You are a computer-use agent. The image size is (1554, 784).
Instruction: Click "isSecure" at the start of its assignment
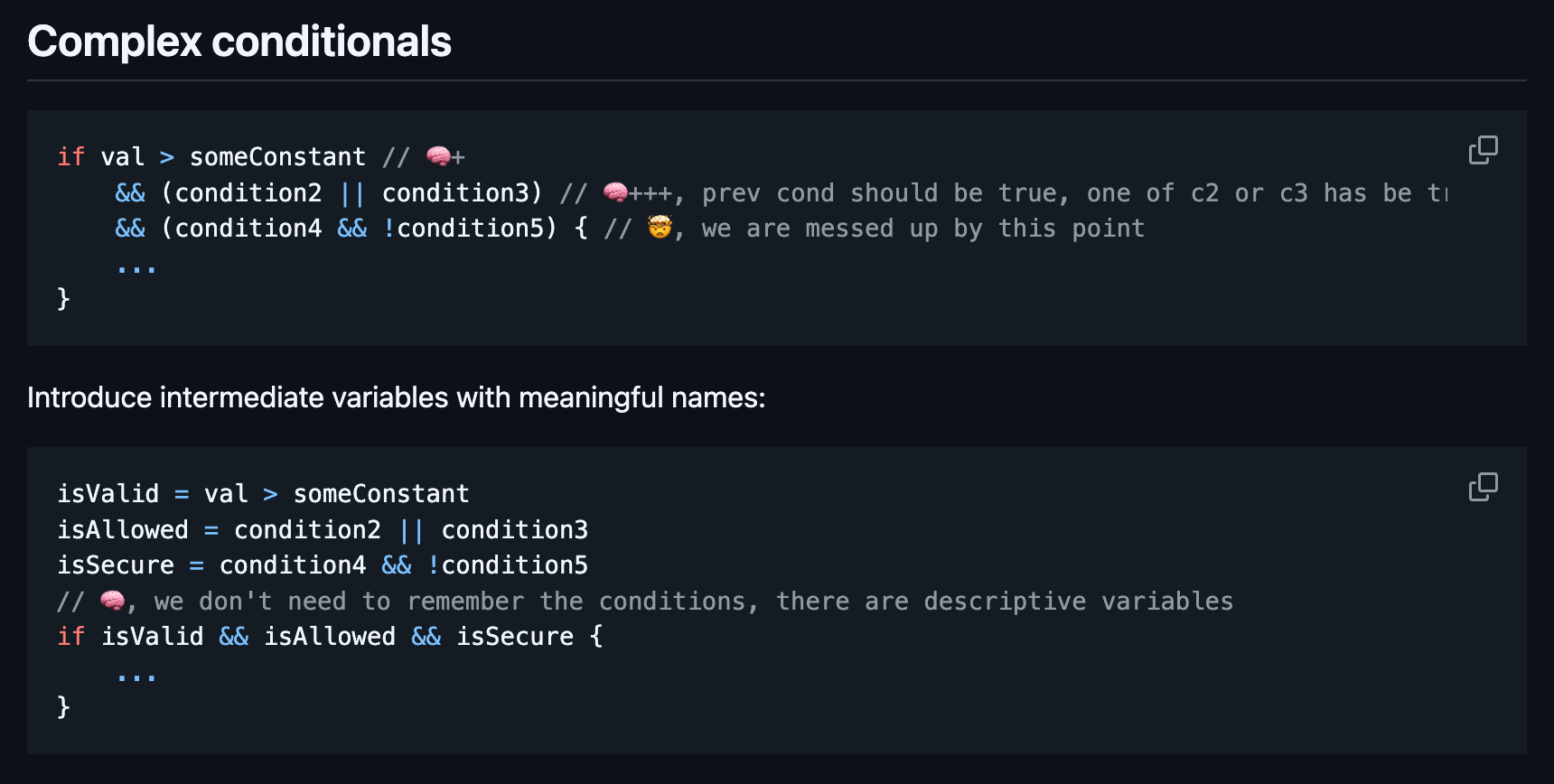116,565
